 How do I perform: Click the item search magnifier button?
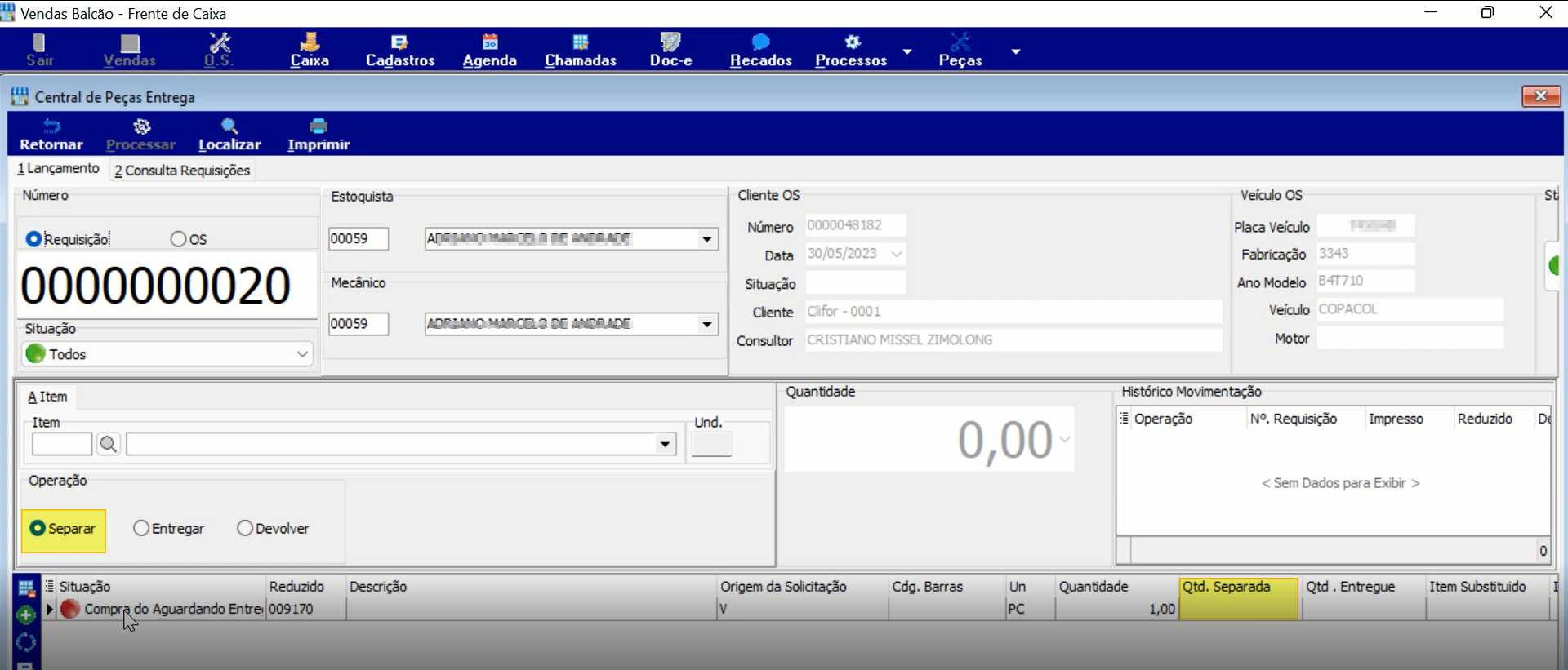pyautogui.click(x=109, y=444)
